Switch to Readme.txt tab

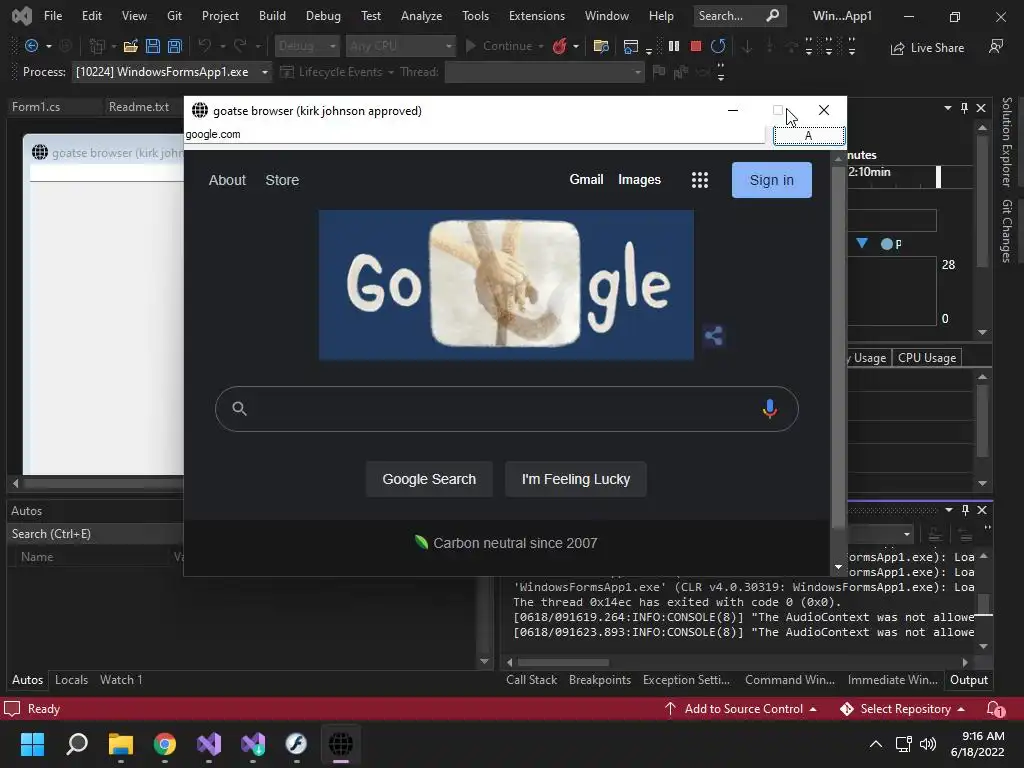[x=138, y=106]
